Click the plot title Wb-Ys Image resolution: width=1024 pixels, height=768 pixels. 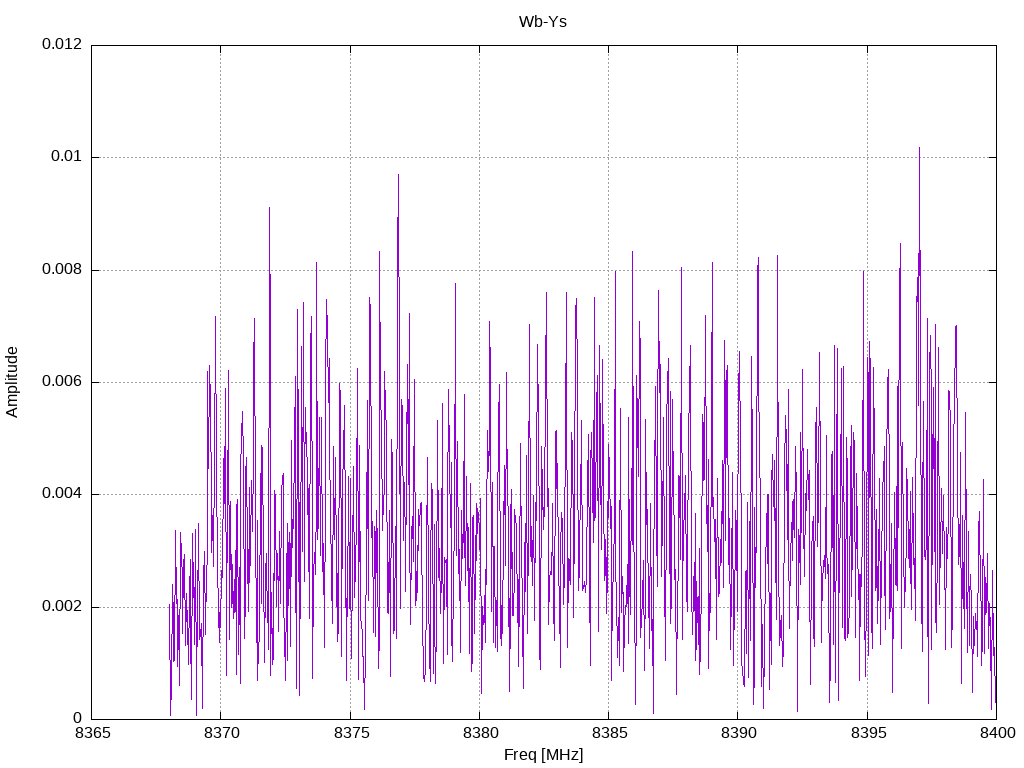pyautogui.click(x=543, y=22)
